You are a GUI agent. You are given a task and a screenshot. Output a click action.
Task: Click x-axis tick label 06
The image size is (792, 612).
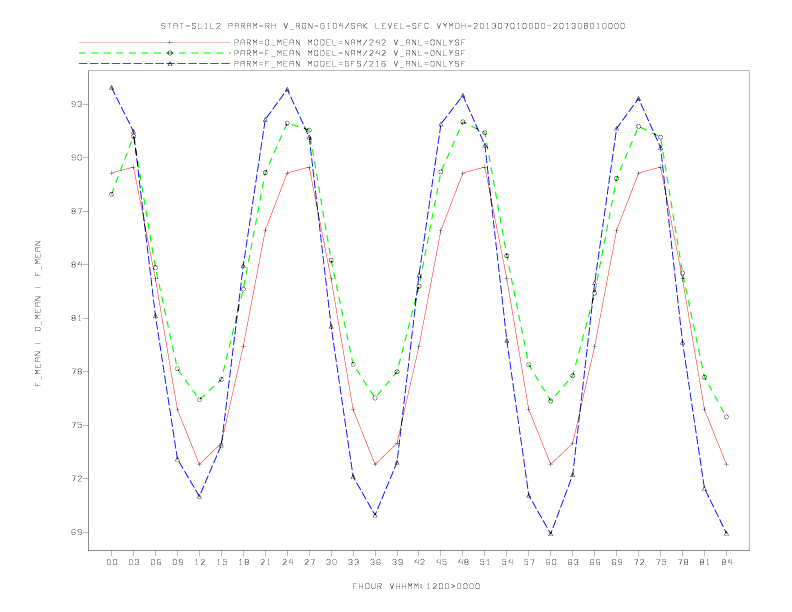(x=156, y=562)
